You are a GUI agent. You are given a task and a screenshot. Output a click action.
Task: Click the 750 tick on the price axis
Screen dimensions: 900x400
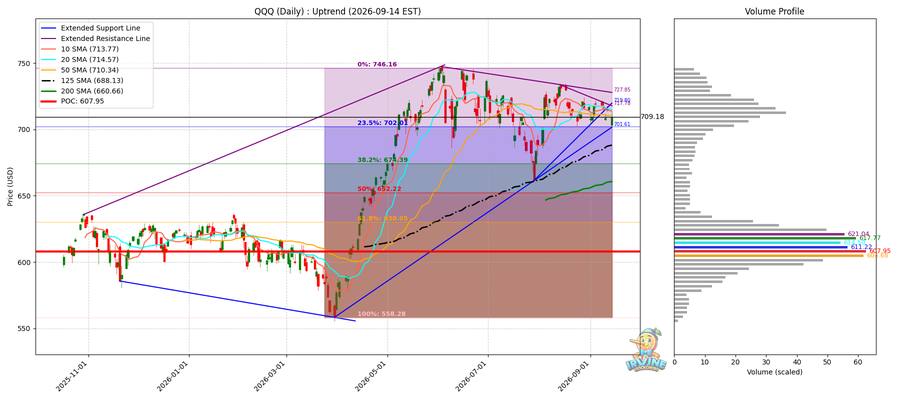pyautogui.click(x=26, y=63)
